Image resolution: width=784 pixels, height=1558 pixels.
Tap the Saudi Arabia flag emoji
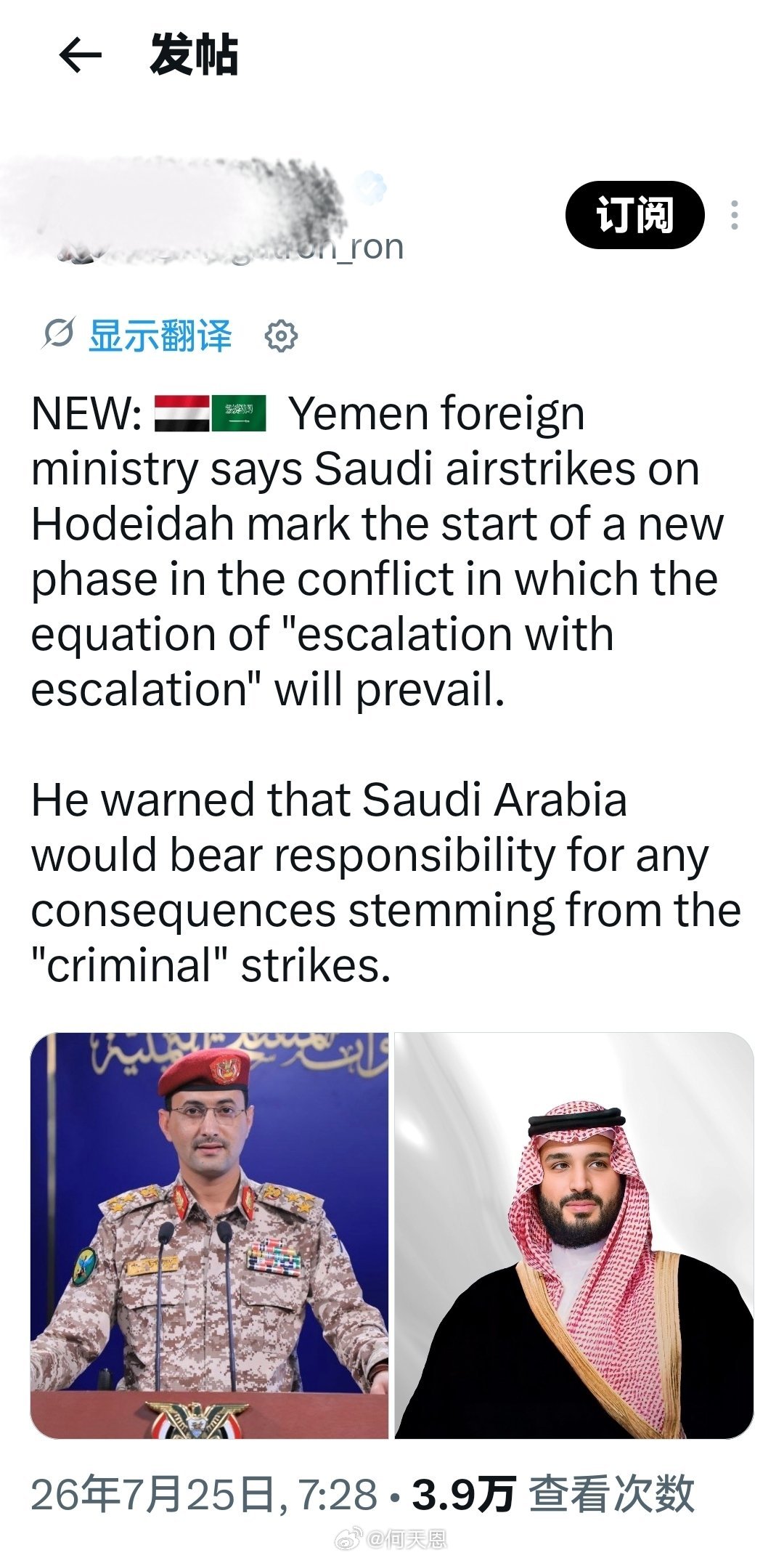pos(239,413)
